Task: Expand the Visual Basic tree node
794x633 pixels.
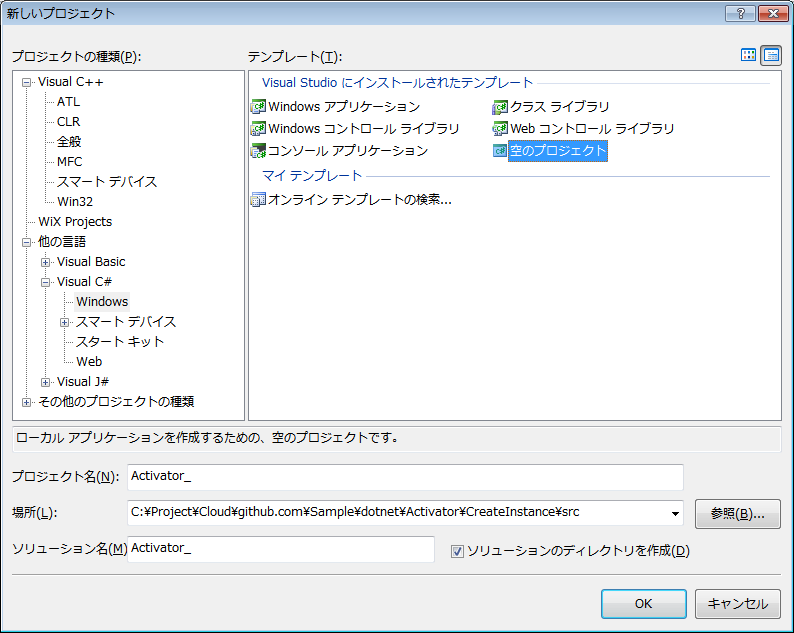Action: 46,262
